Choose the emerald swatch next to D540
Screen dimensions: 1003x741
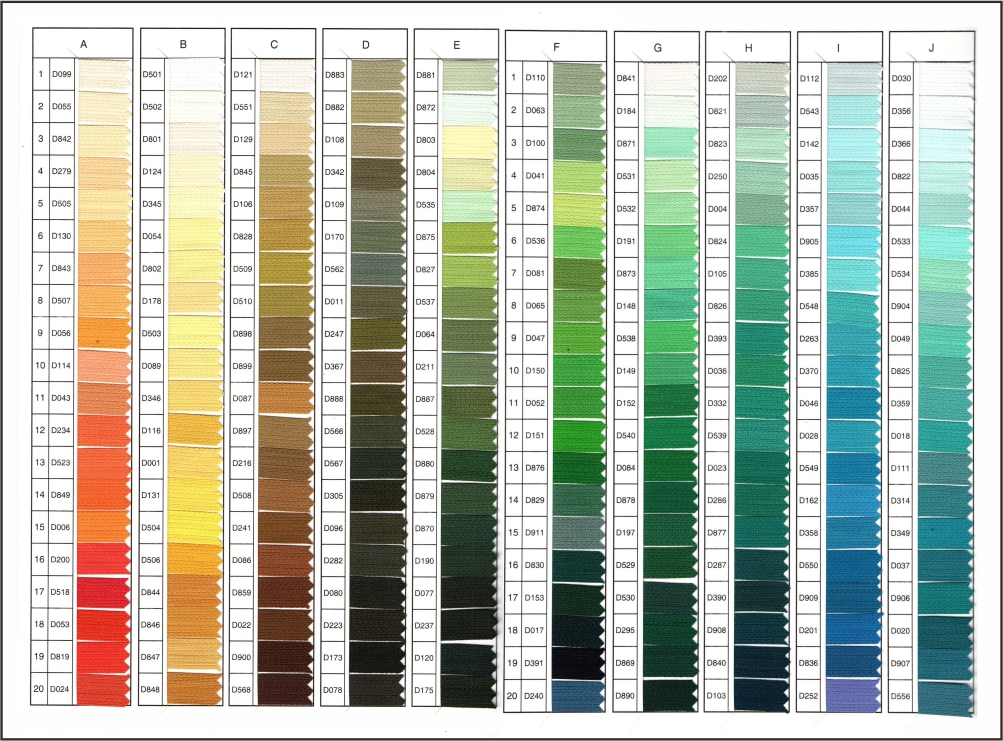point(670,435)
